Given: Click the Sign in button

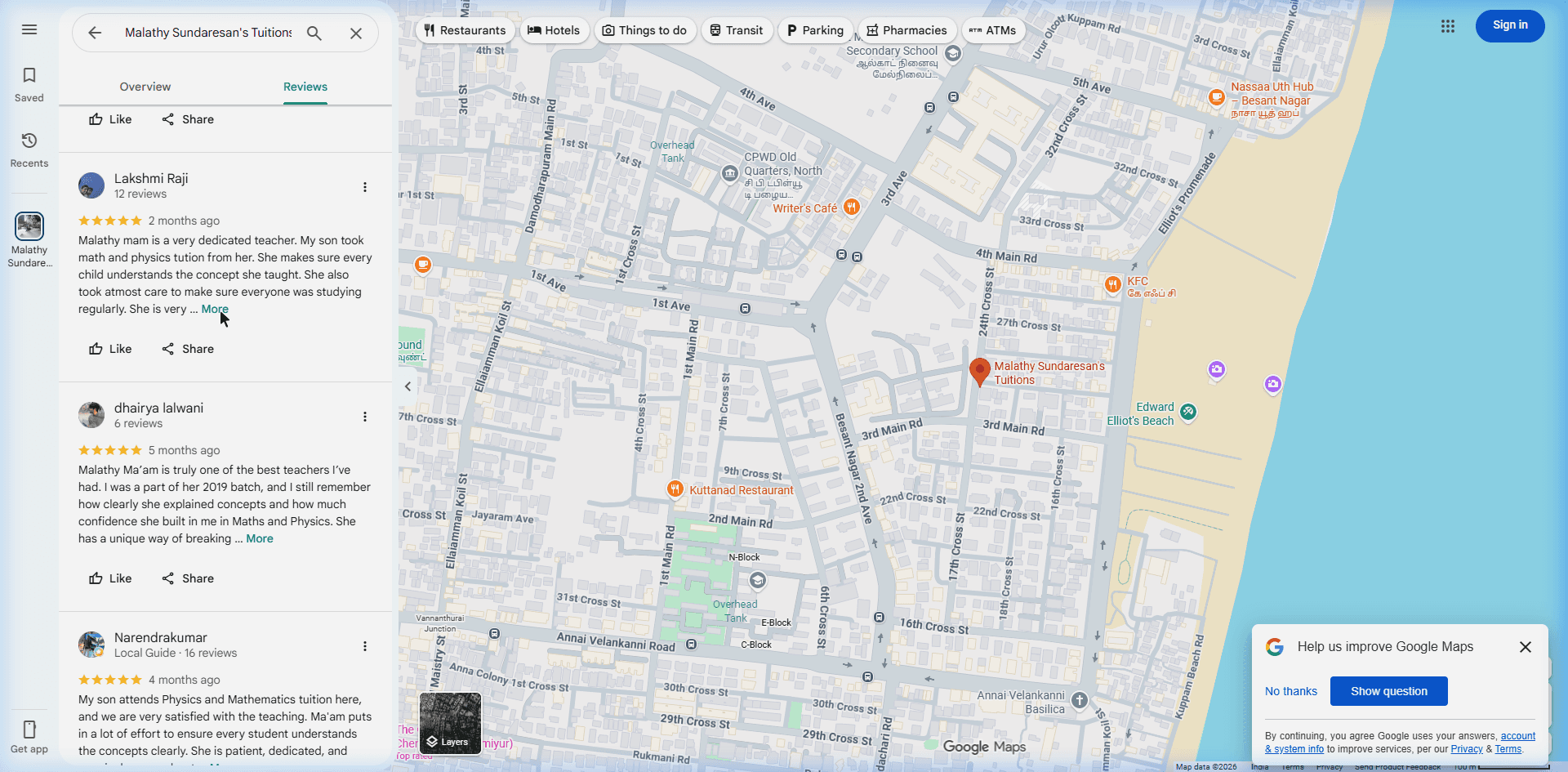Looking at the screenshot, I should click(1510, 25).
